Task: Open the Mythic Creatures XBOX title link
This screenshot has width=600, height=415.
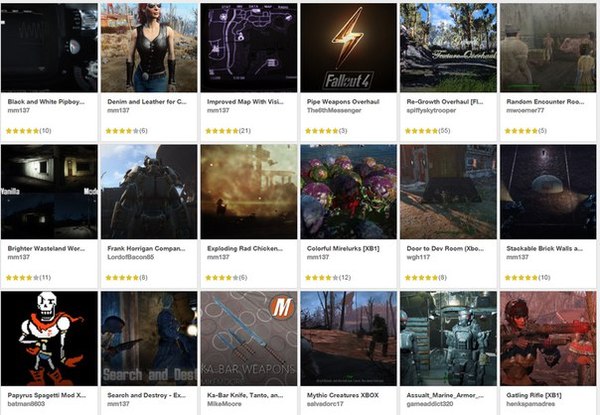Action: click(342, 395)
